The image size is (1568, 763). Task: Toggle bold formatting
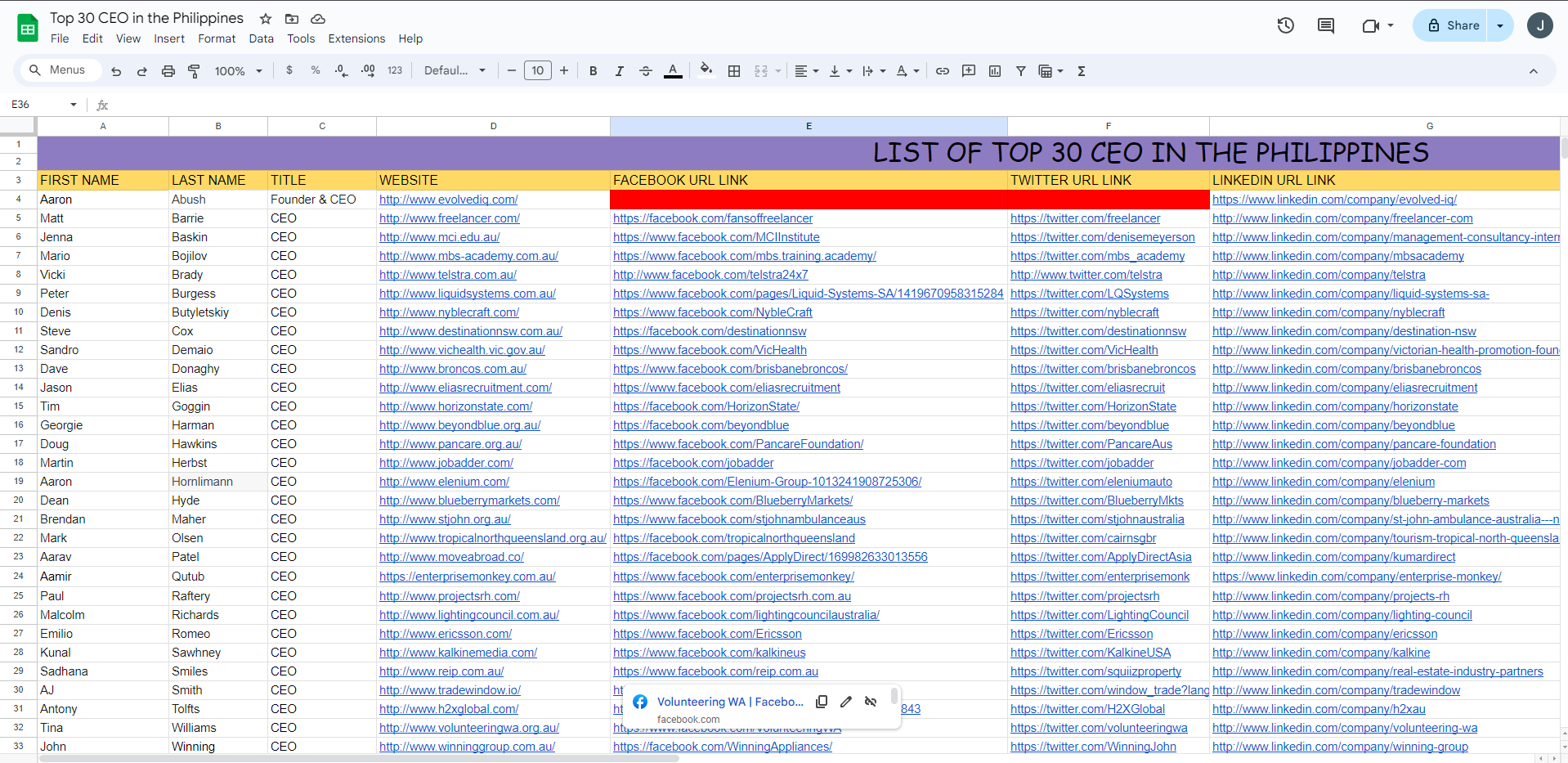[593, 71]
